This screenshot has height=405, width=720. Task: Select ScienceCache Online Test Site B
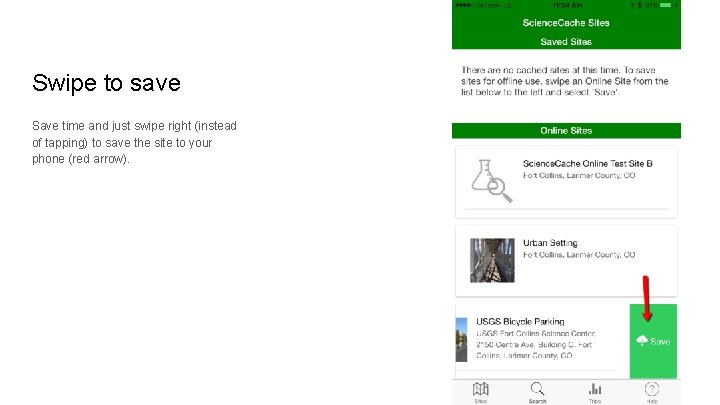[587, 163]
